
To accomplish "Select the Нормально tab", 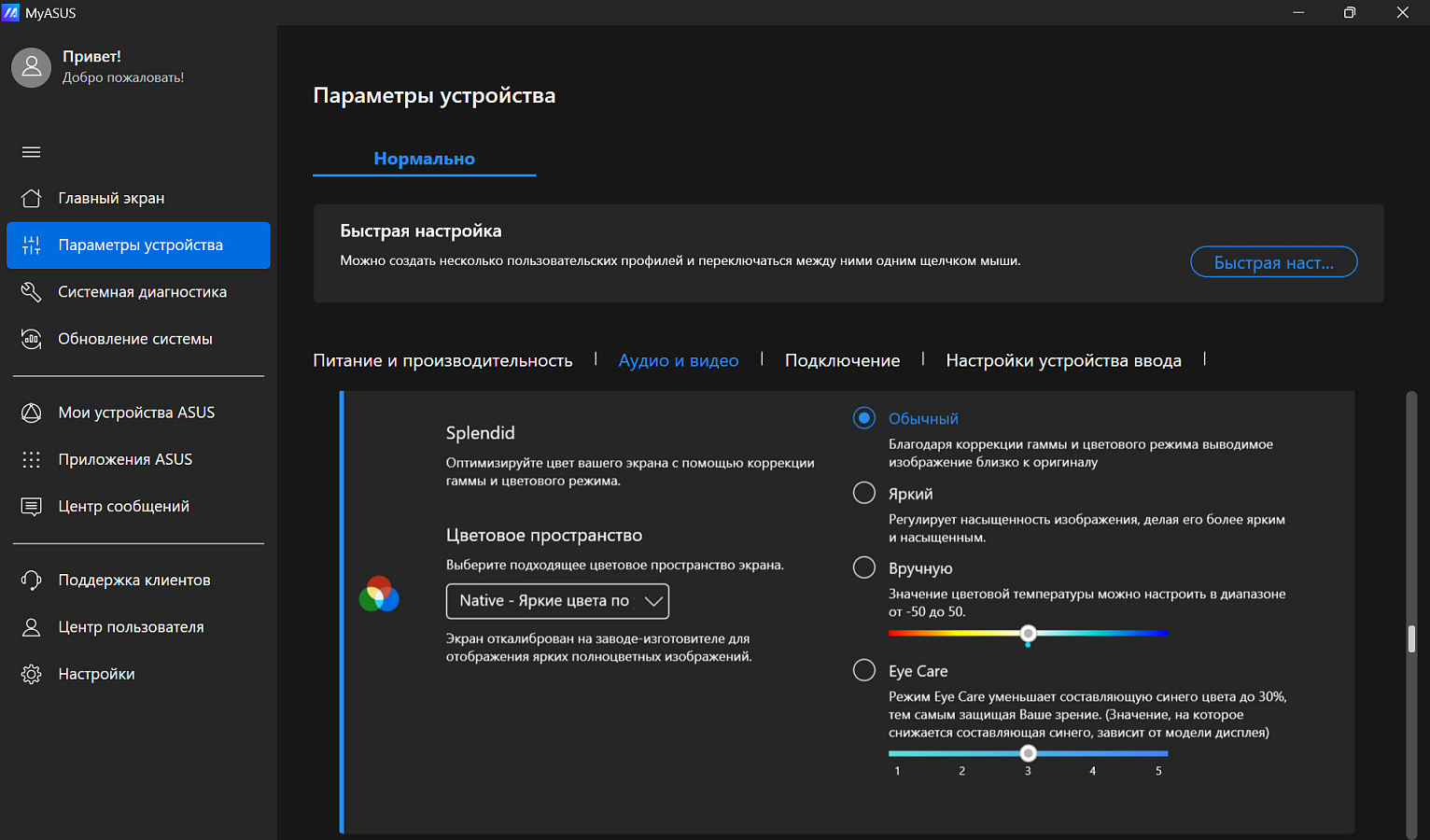I will click(x=424, y=159).
